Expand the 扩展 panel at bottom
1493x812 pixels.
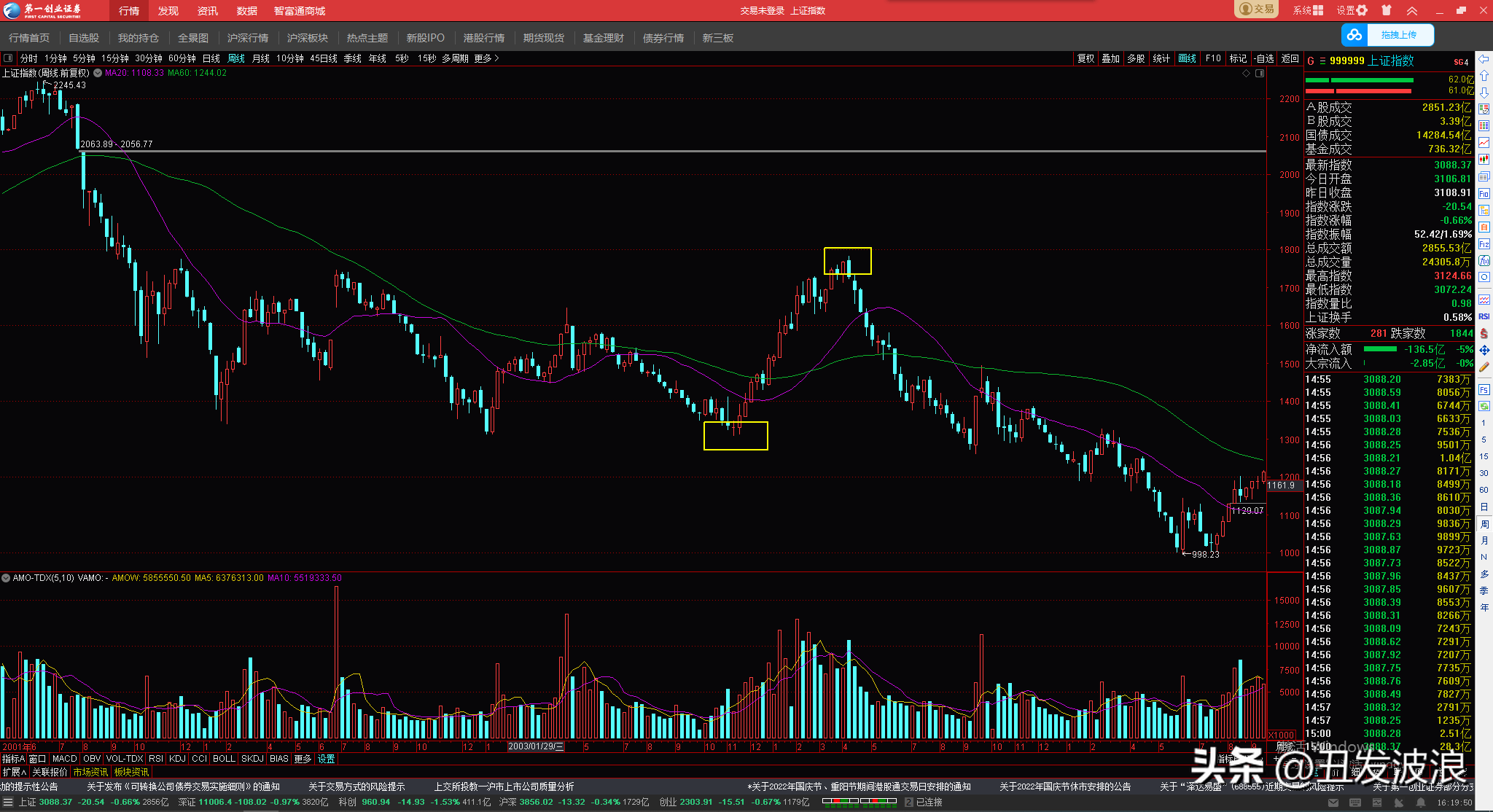click(14, 772)
